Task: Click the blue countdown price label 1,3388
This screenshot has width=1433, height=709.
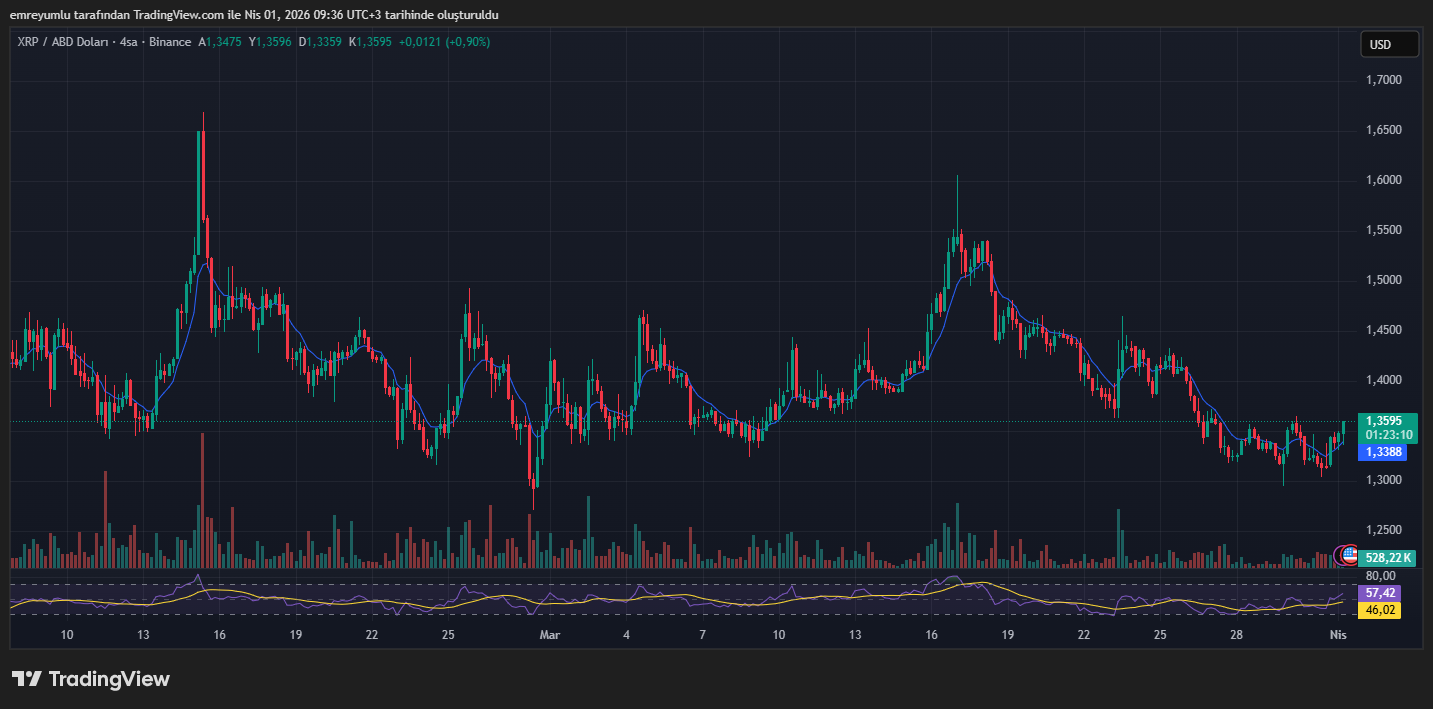Action: 1386,452
